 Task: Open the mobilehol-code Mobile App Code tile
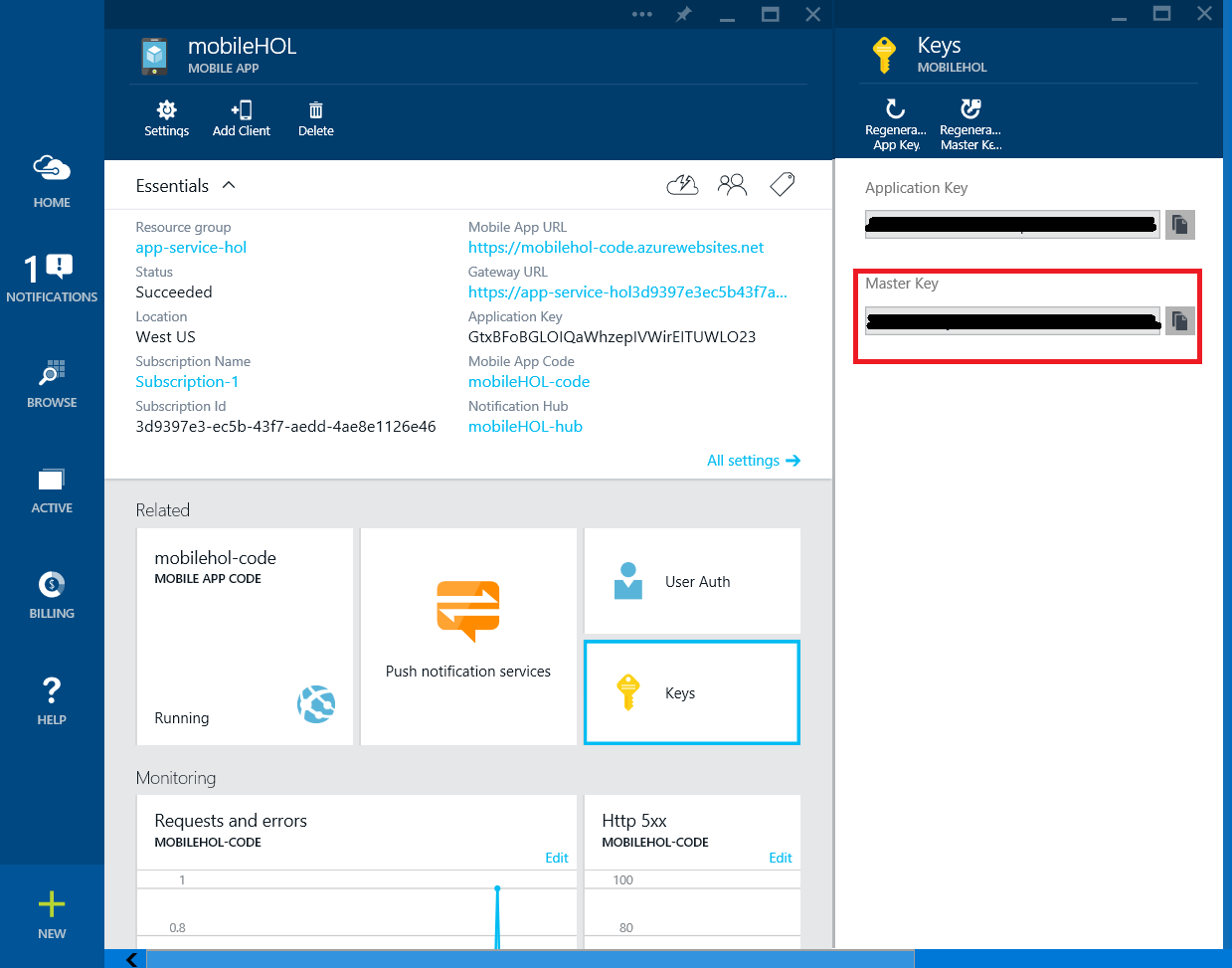pos(245,637)
